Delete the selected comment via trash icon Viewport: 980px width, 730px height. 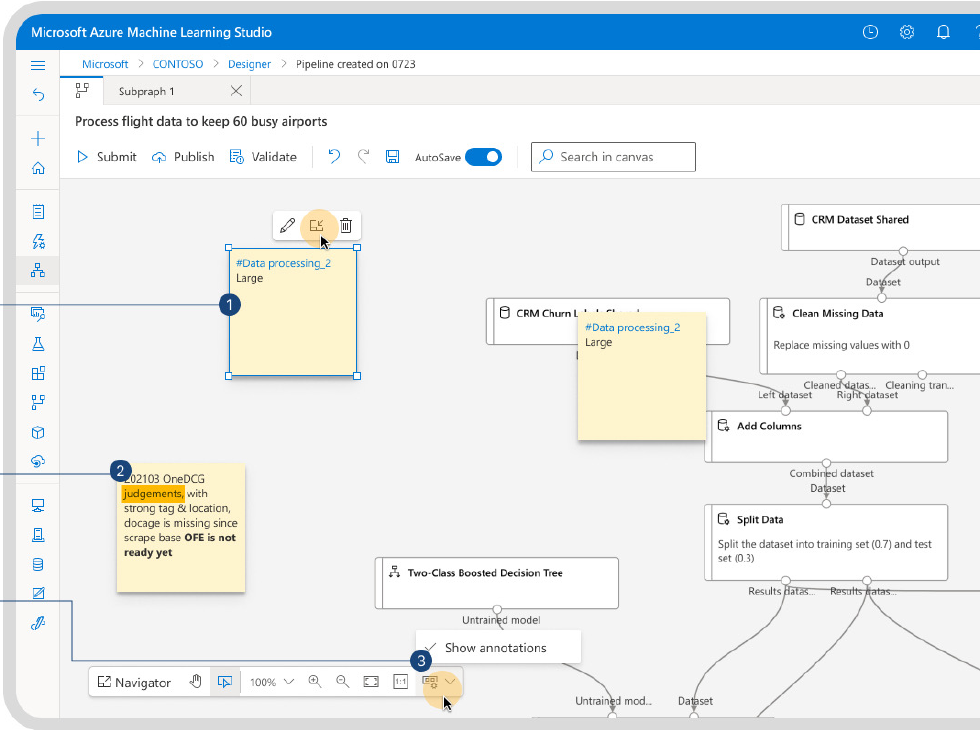[346, 225]
